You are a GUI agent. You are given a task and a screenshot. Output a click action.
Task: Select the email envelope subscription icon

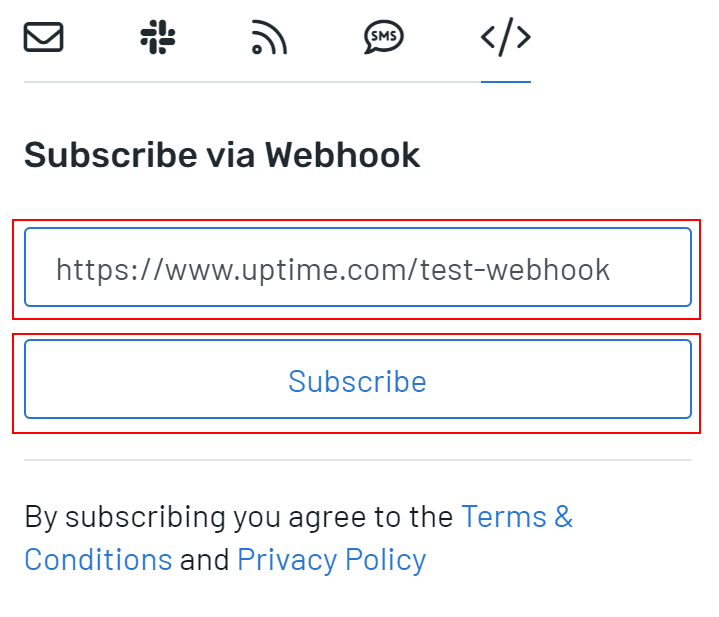[x=43, y=38]
